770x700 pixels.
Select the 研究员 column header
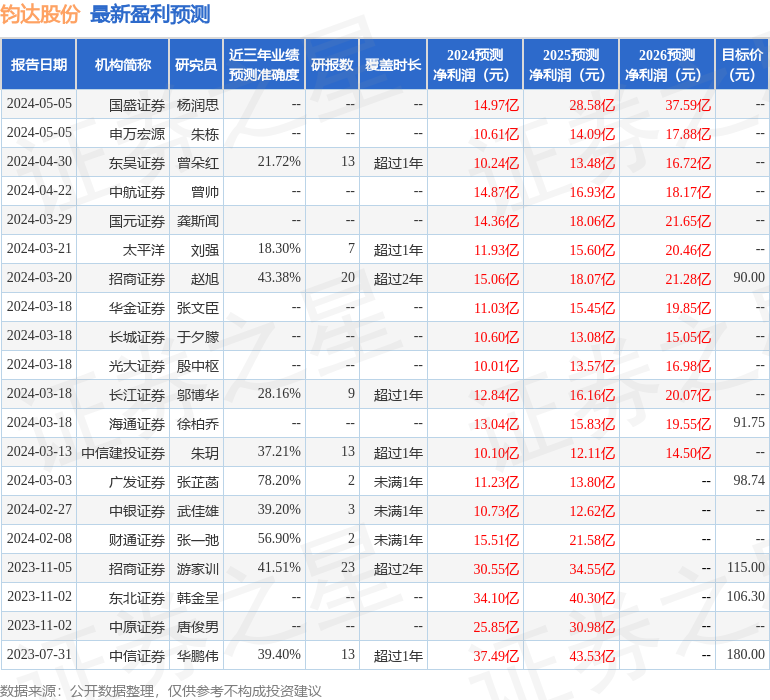point(196,64)
